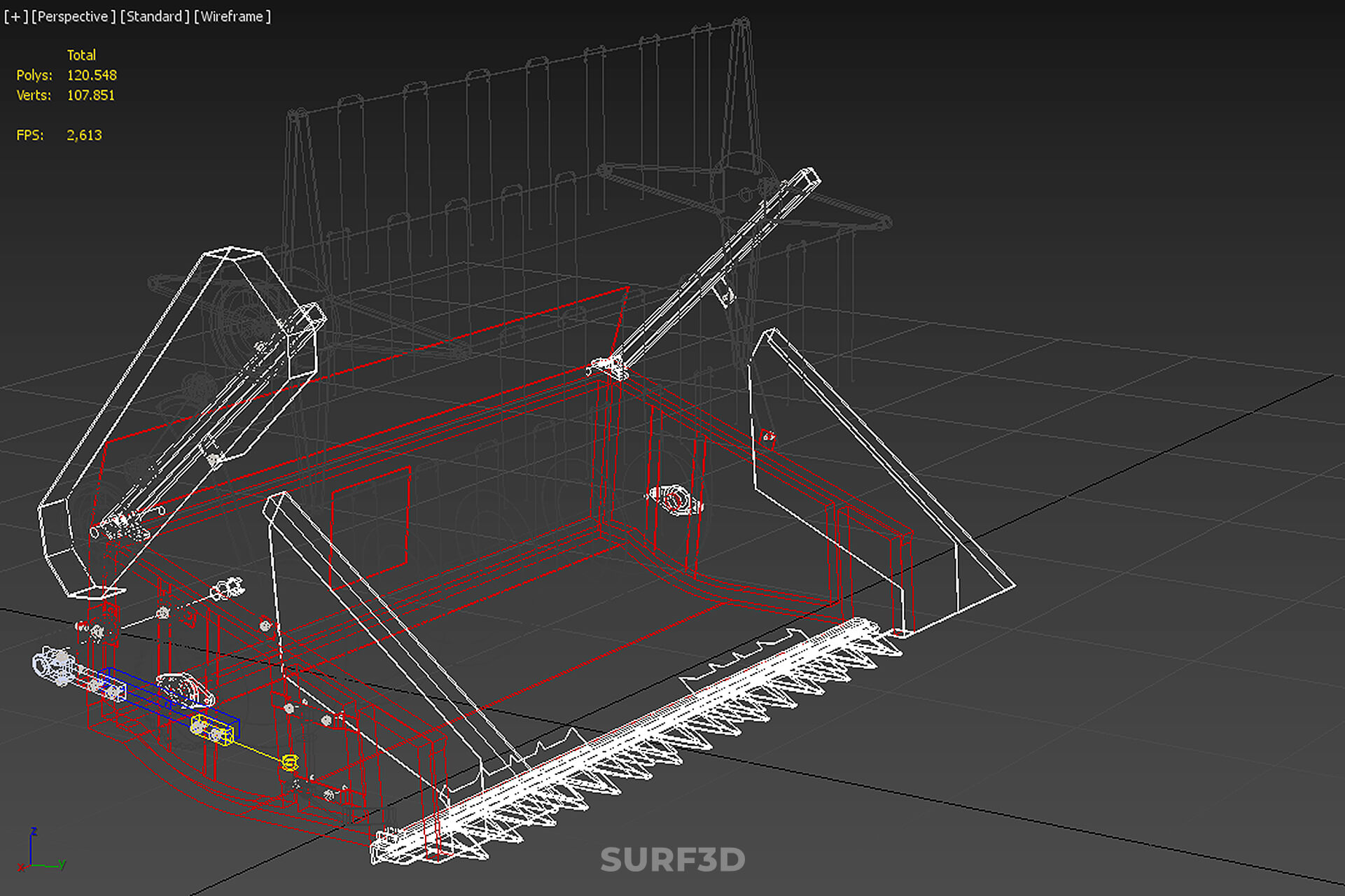1345x896 pixels.
Task: Click the yellow Total statistics header
Action: [81, 55]
